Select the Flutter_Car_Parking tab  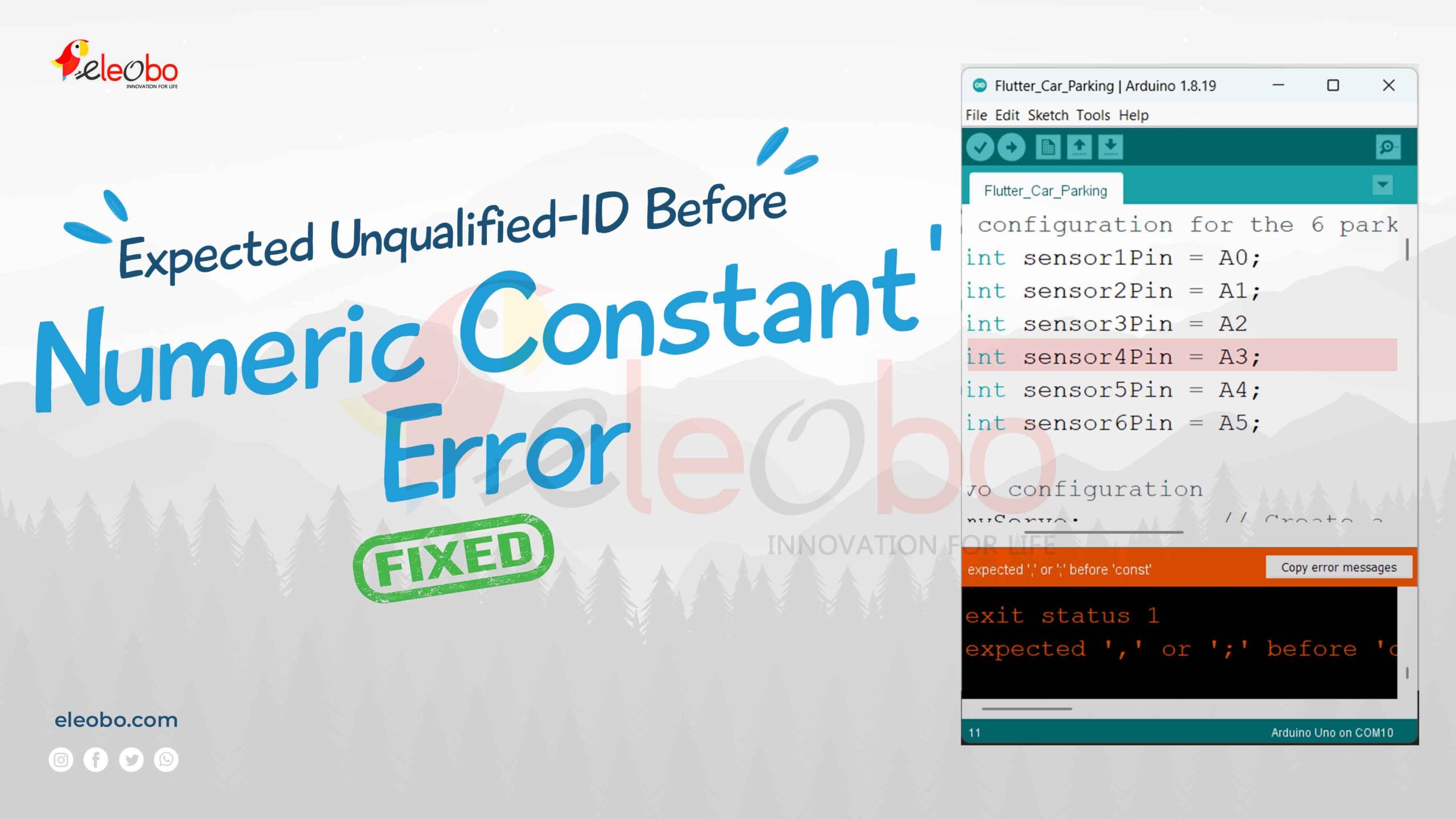pyautogui.click(x=1045, y=190)
